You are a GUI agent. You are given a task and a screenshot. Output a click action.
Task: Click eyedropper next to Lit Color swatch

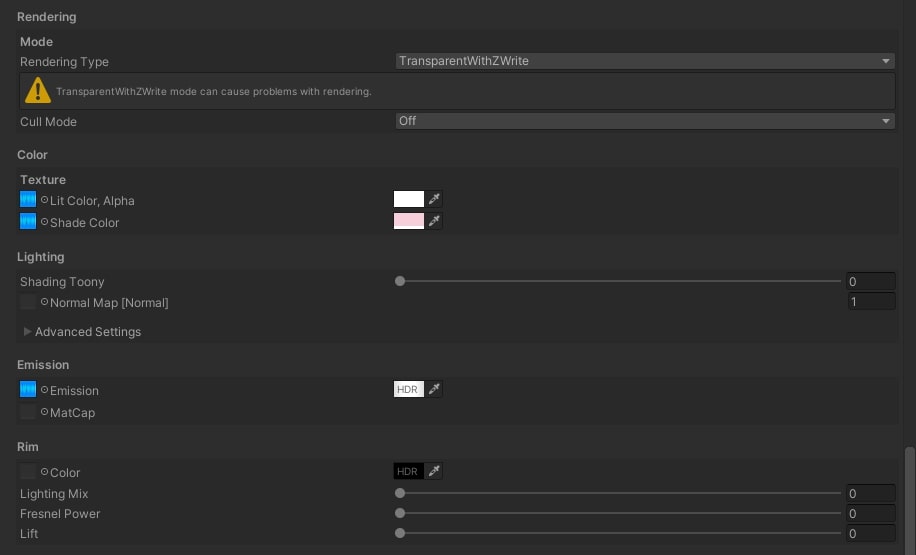tap(434, 200)
